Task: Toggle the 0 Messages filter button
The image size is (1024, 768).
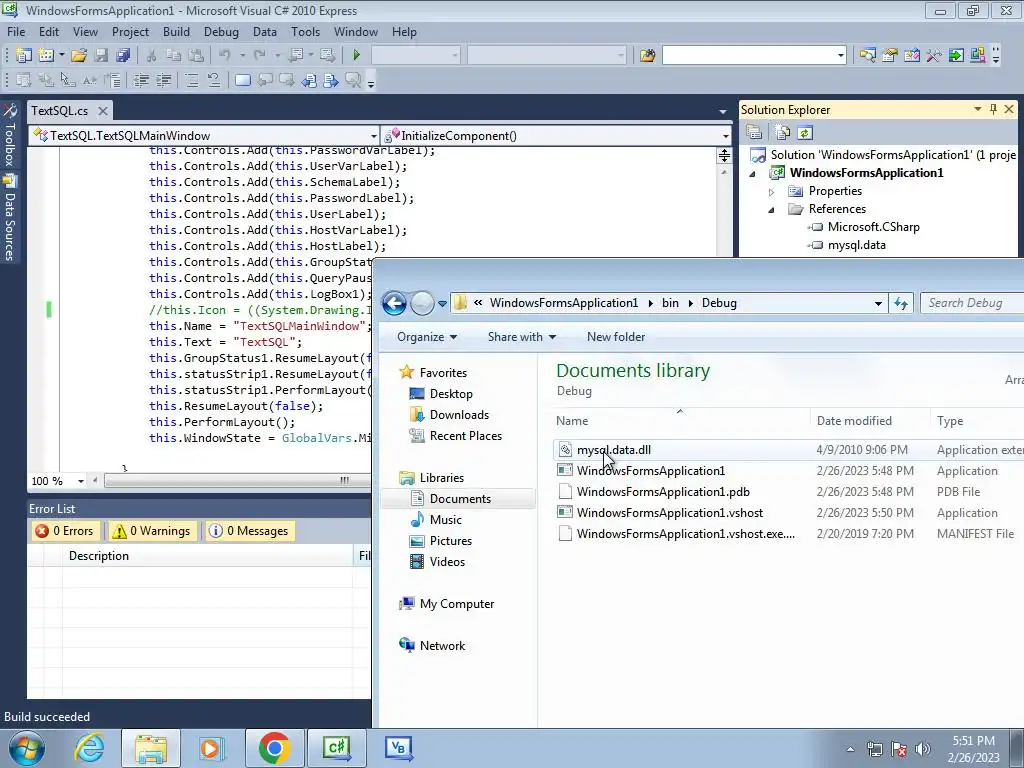Action: pyautogui.click(x=249, y=531)
